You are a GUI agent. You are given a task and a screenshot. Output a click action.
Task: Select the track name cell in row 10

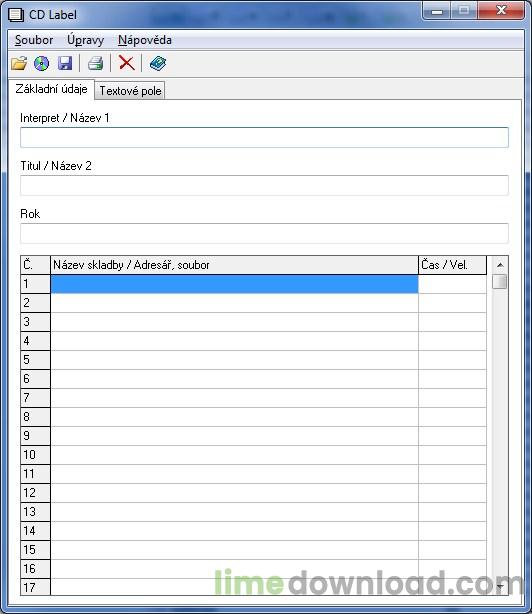point(234,455)
